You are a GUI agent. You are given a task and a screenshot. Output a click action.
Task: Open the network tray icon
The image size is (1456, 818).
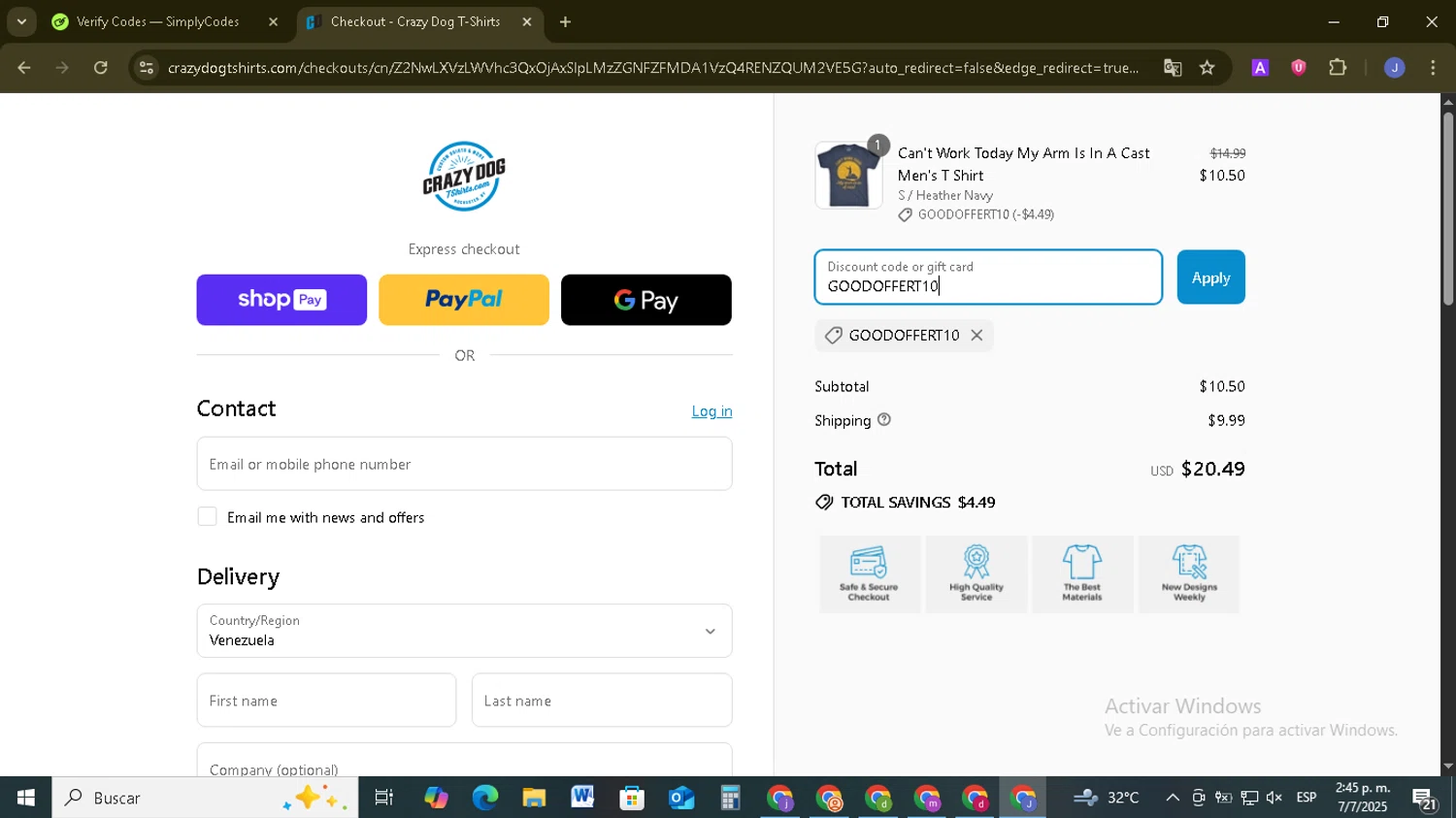coord(1249,798)
